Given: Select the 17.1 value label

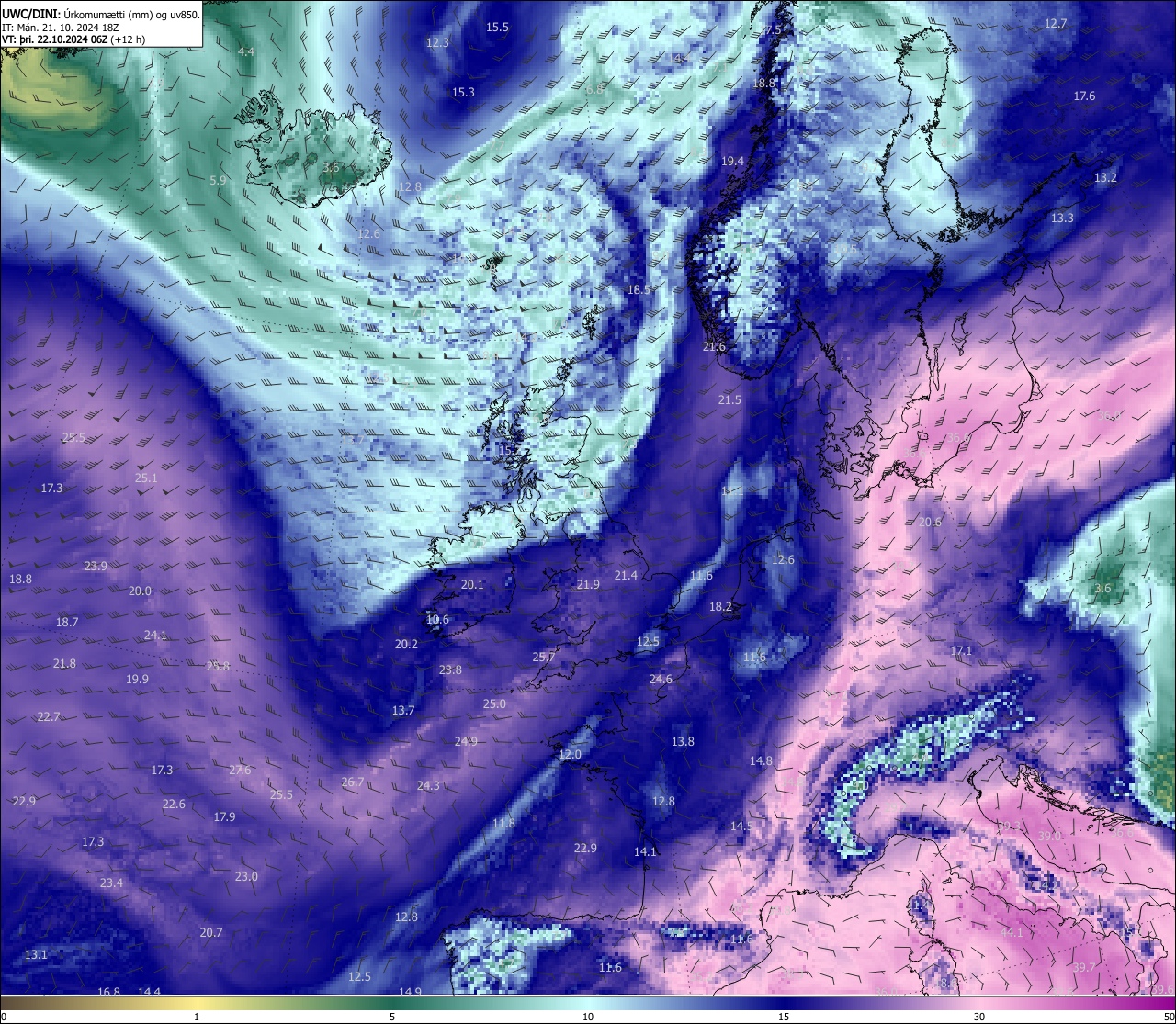Looking at the screenshot, I should click(961, 650).
